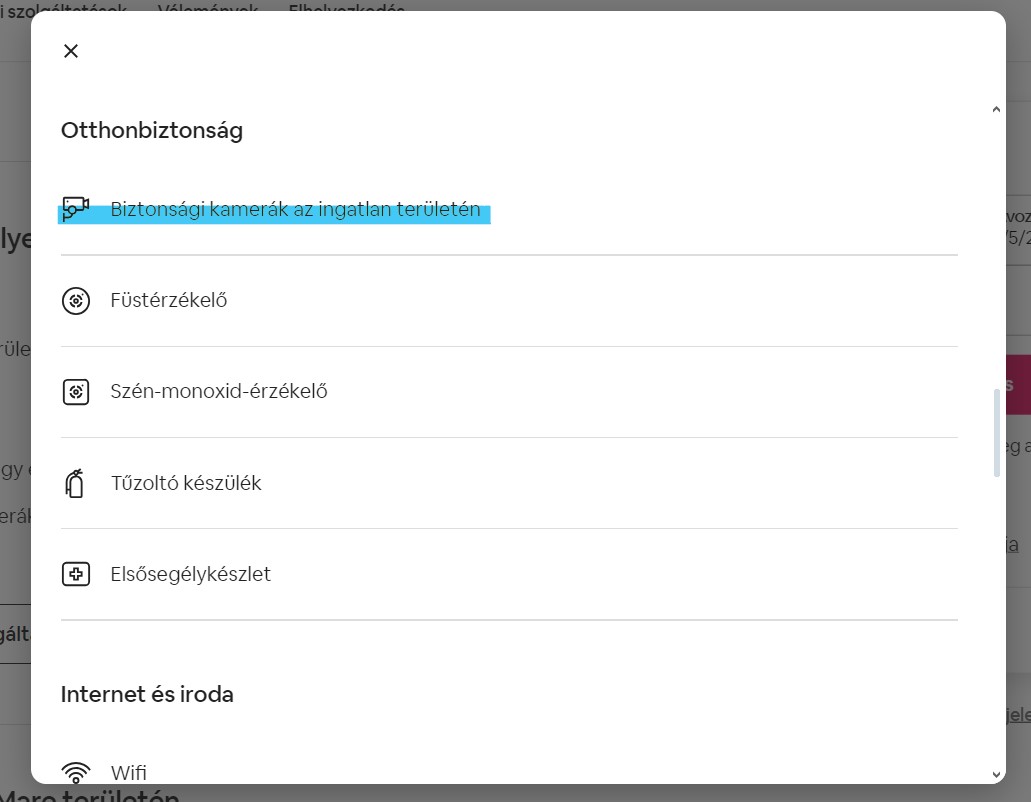Image resolution: width=1031 pixels, height=802 pixels.
Task: Click the security camera icon
Action: click(x=76, y=208)
